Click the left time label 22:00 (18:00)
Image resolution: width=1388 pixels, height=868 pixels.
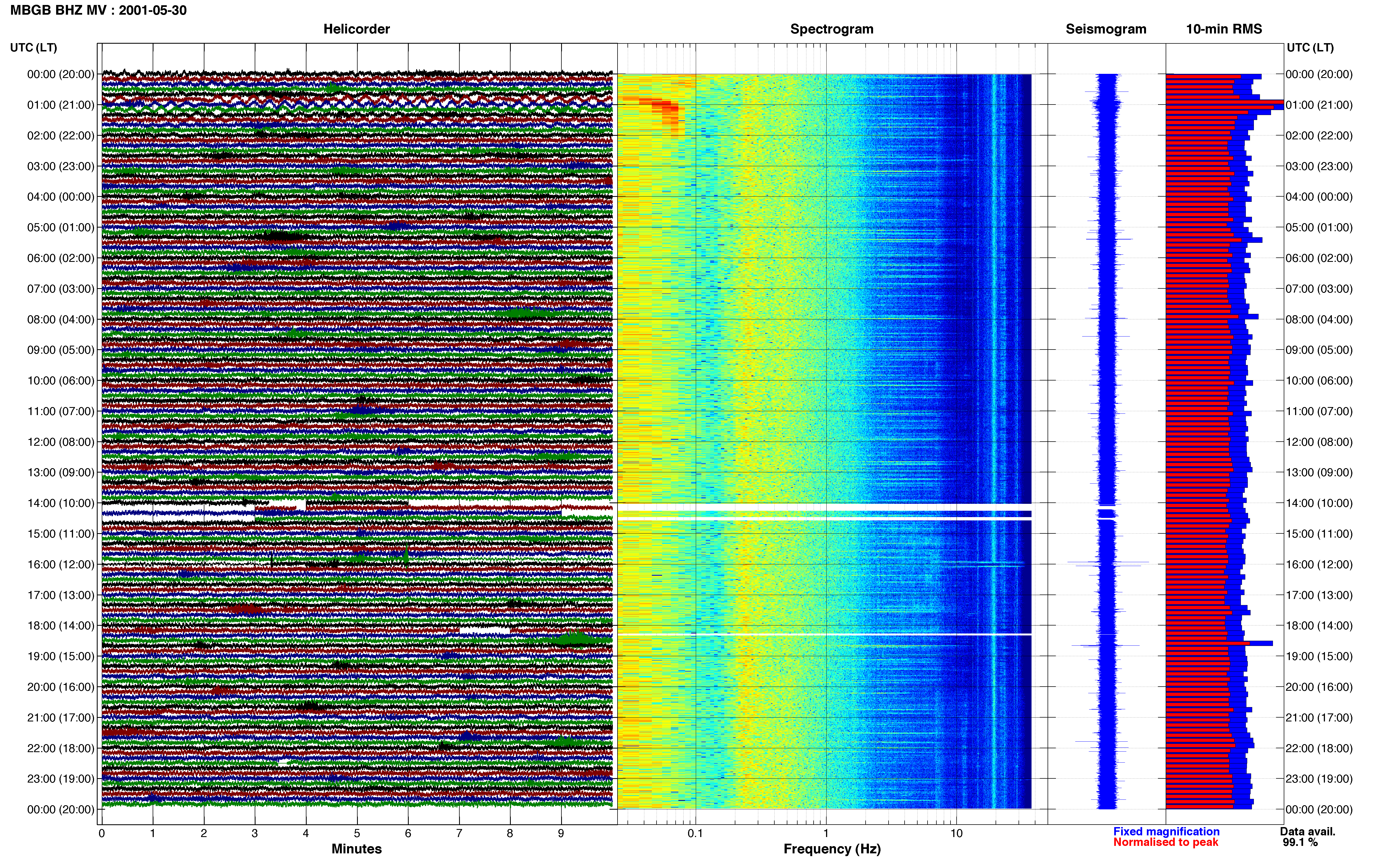tap(61, 748)
